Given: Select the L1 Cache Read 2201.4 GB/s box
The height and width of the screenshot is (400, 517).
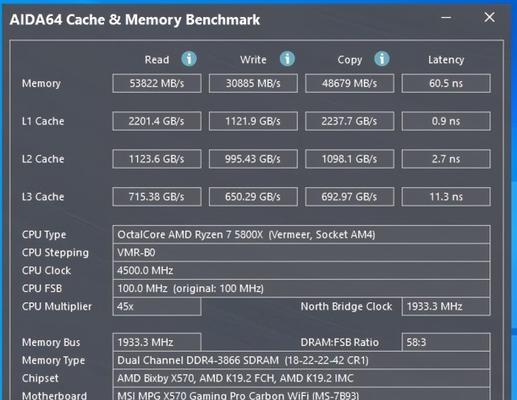Looking at the screenshot, I should (x=157, y=121).
